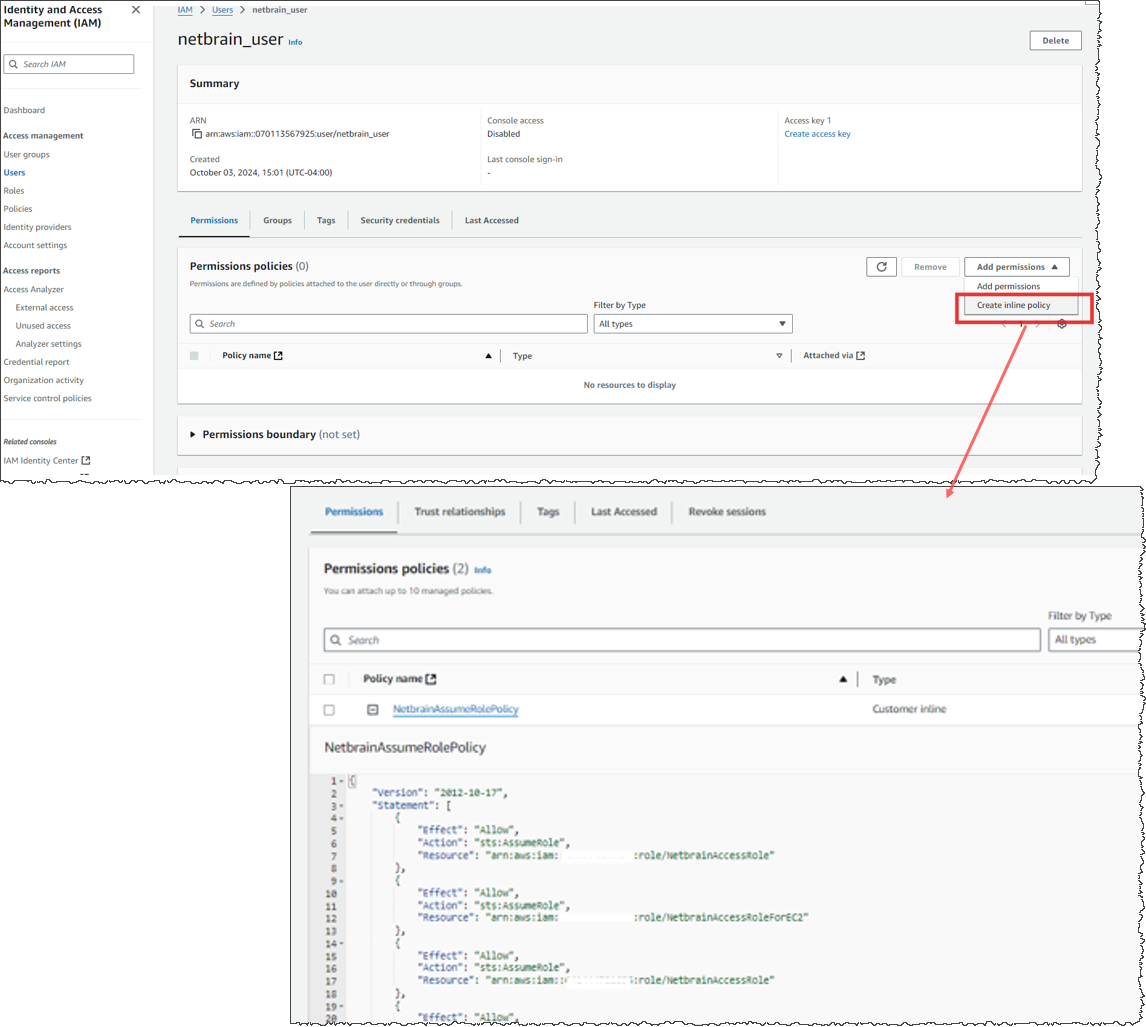Open the Security credentials tab
This screenshot has width=1146, height=1027.
(x=400, y=220)
